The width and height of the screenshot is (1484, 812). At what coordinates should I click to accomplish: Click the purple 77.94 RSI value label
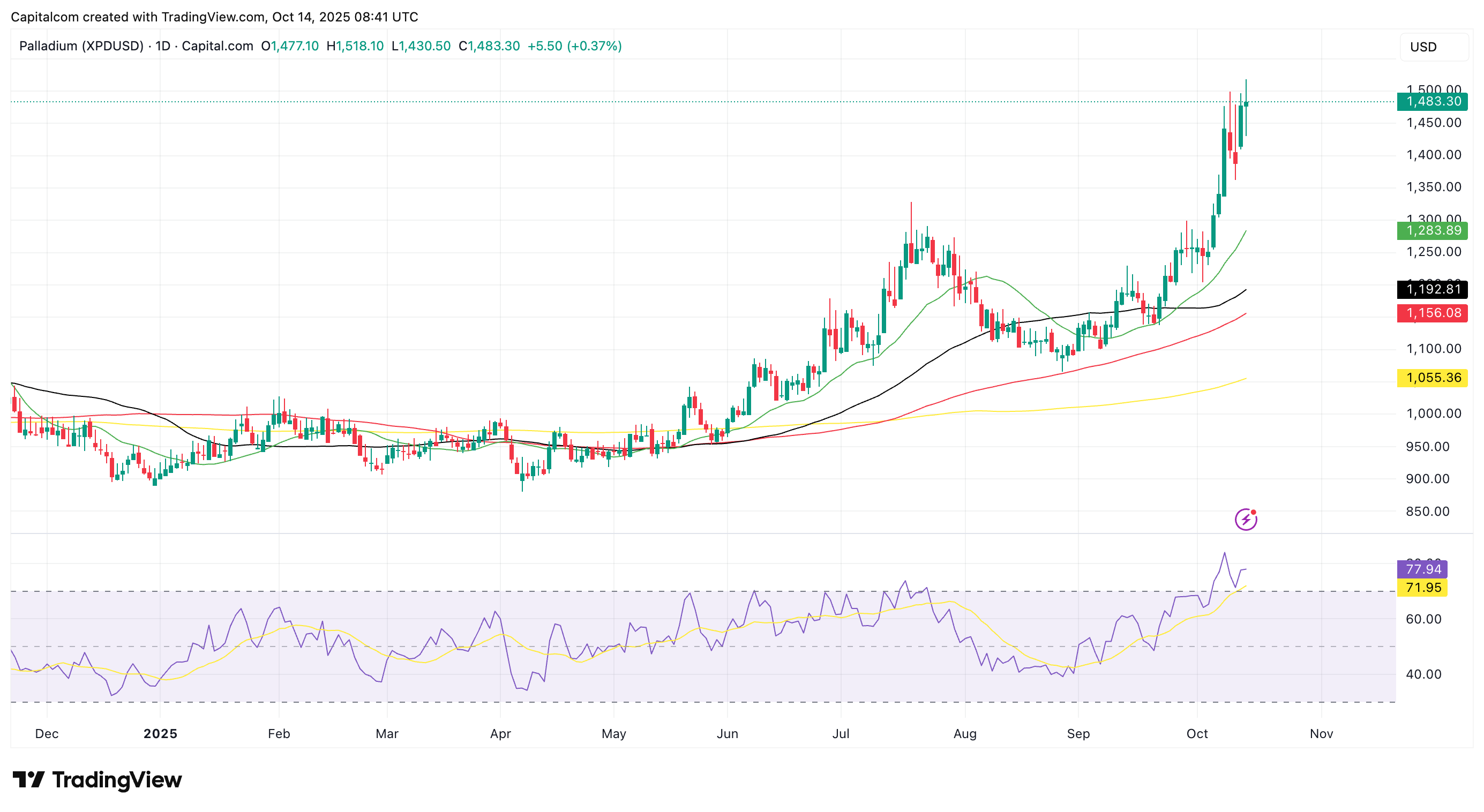pyautogui.click(x=1422, y=569)
